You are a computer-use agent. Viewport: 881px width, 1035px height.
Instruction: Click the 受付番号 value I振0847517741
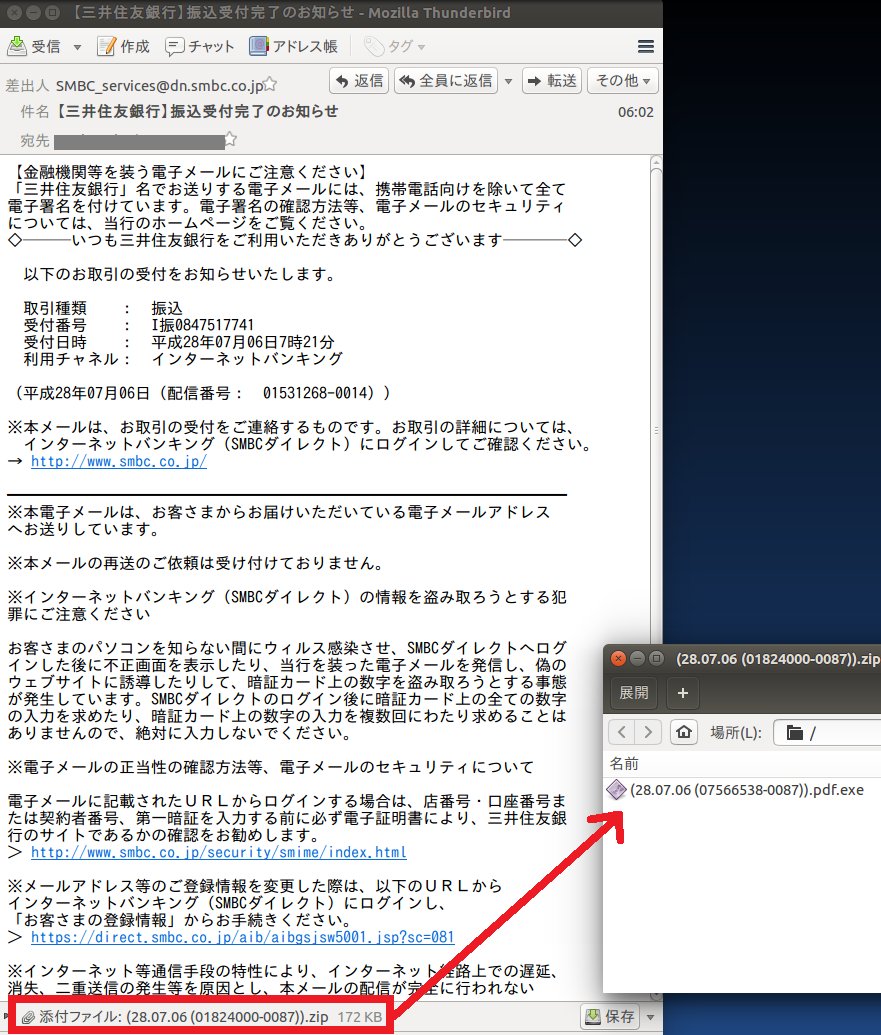point(203,325)
